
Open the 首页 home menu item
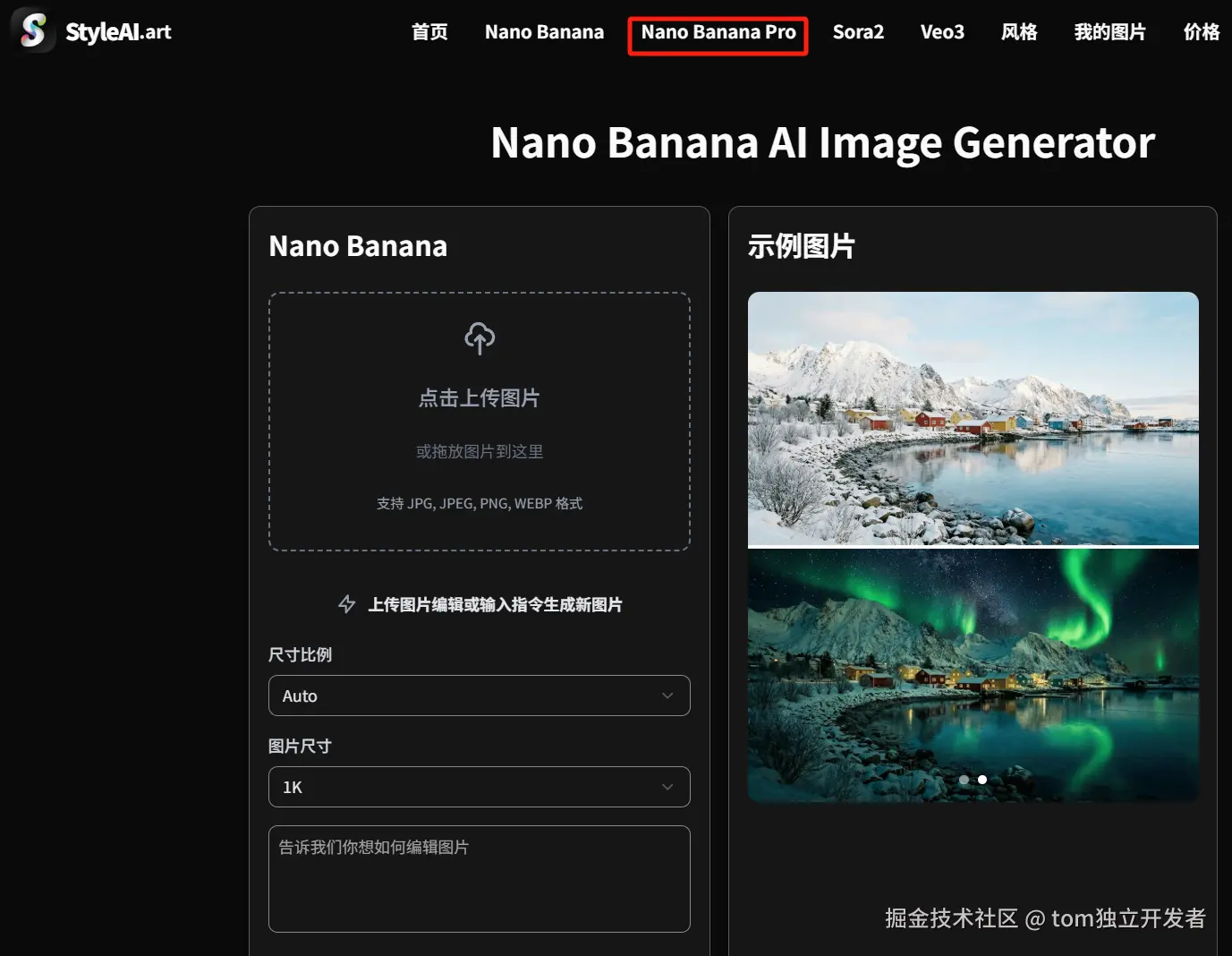pos(429,32)
